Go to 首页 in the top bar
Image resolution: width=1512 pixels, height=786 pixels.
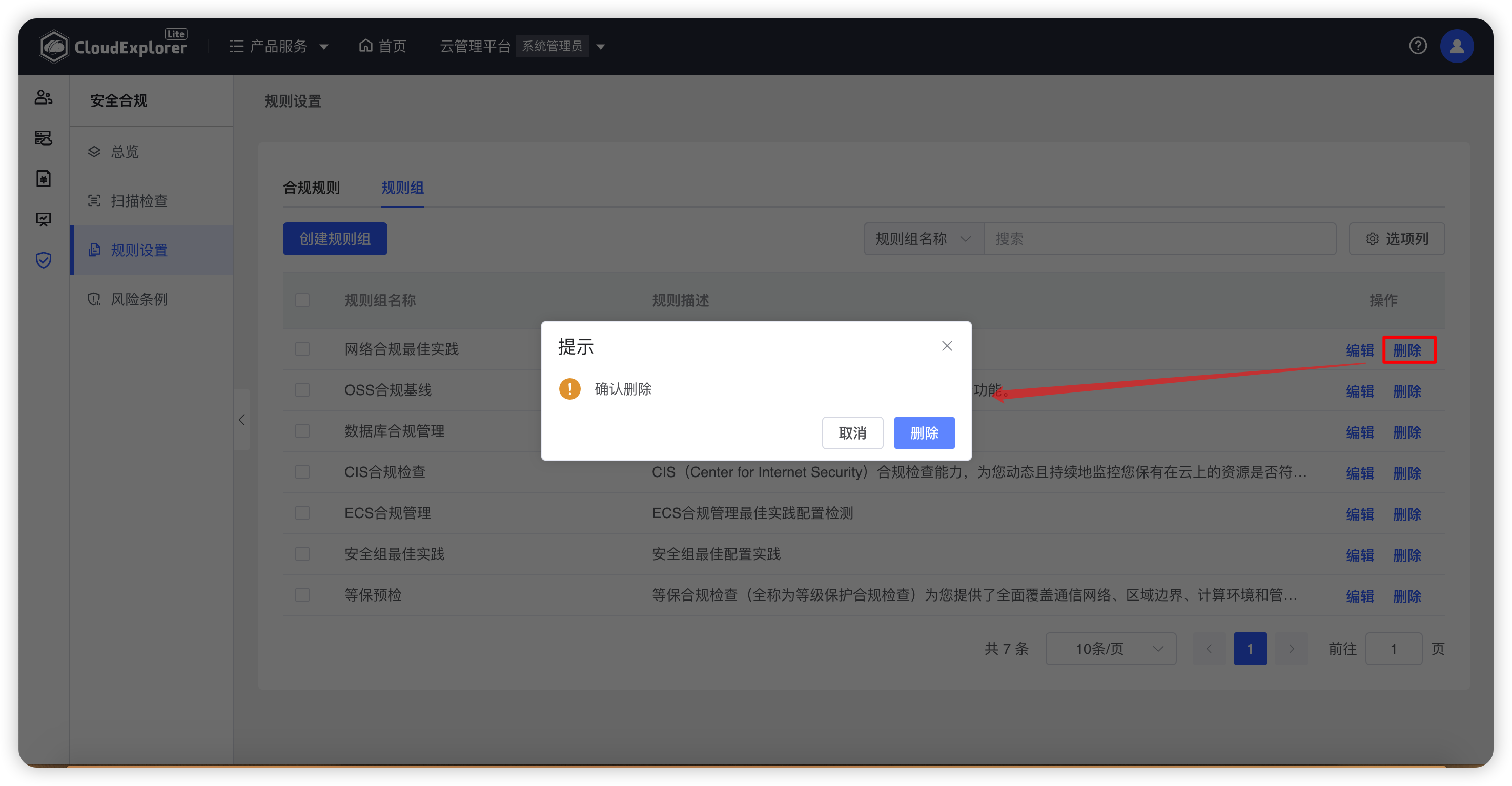tap(383, 46)
